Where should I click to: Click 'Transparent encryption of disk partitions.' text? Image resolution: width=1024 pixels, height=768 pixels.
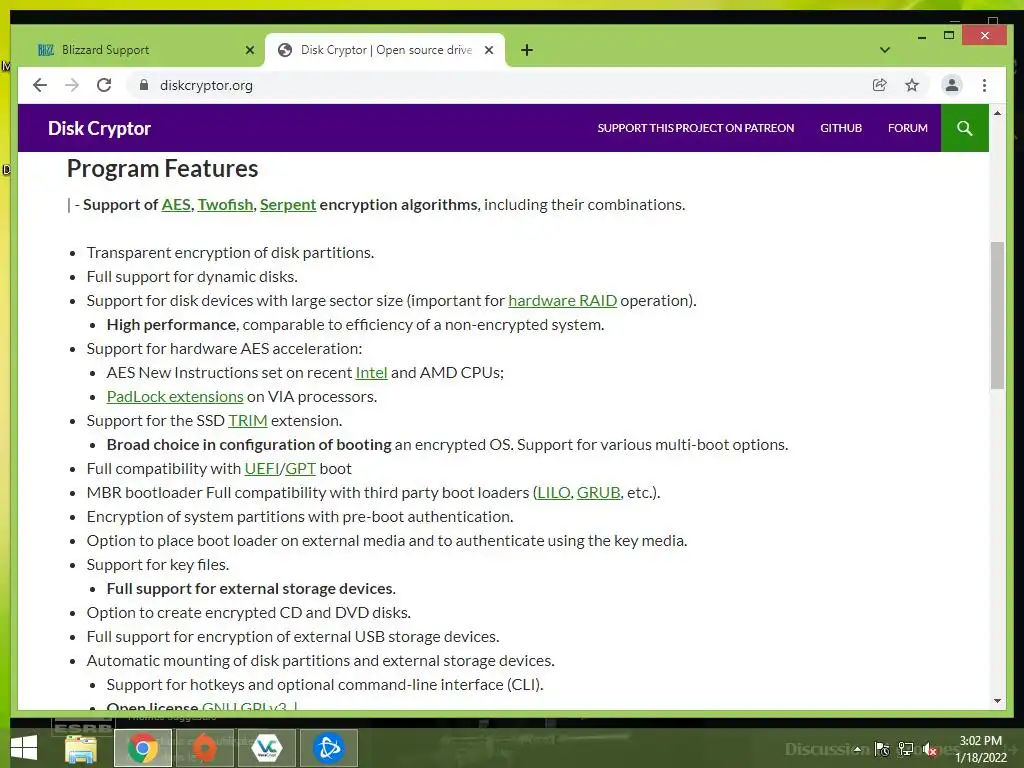pos(231,253)
